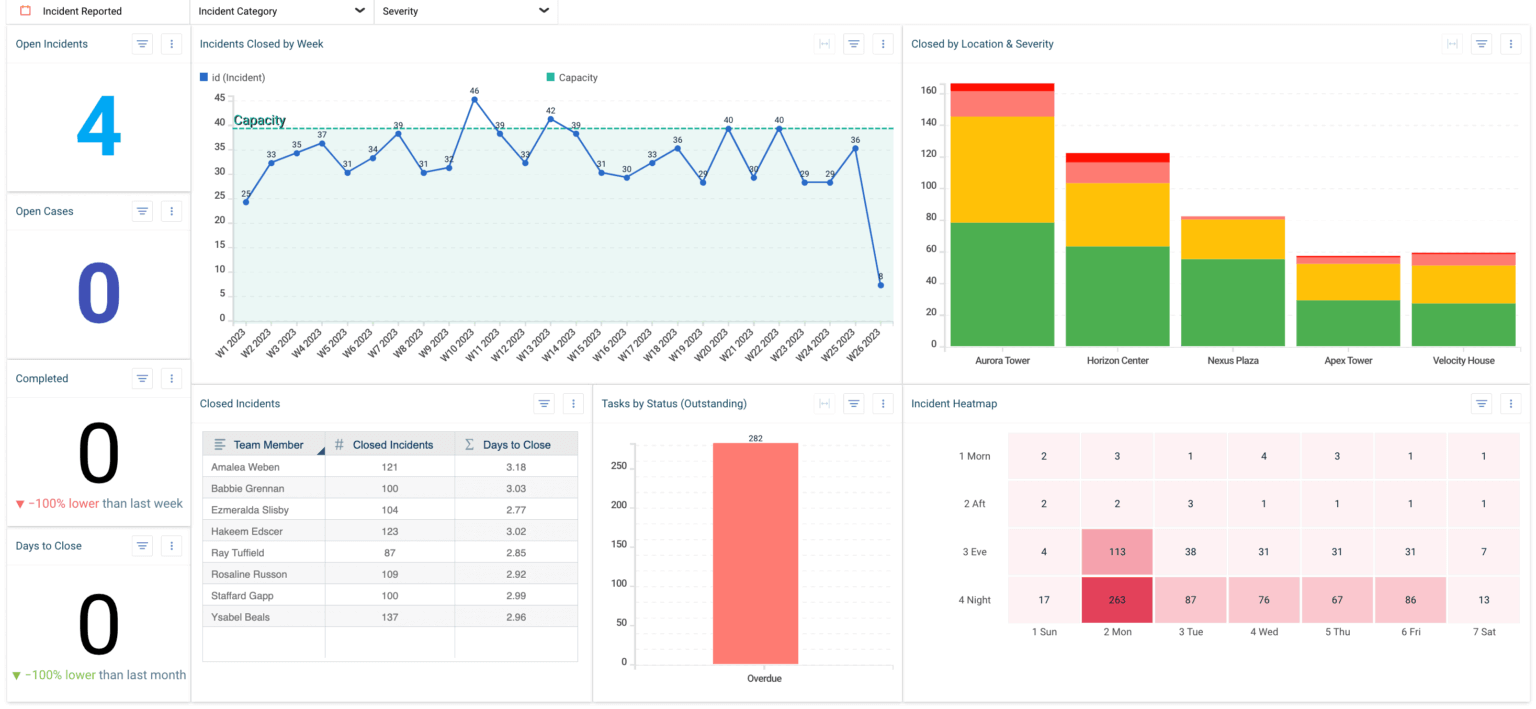Click the kebab menu on the Incident Heatmap panel
Viewport: 1536px width, 709px height.
point(1511,403)
